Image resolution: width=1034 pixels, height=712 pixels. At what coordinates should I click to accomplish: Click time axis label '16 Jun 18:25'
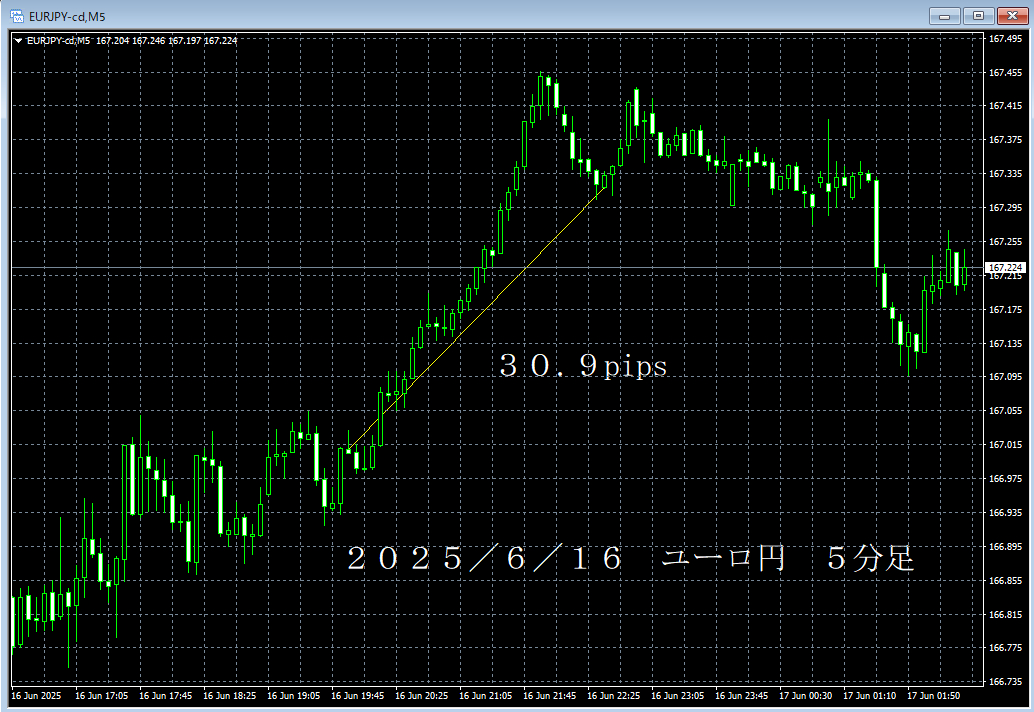[x=229, y=696]
